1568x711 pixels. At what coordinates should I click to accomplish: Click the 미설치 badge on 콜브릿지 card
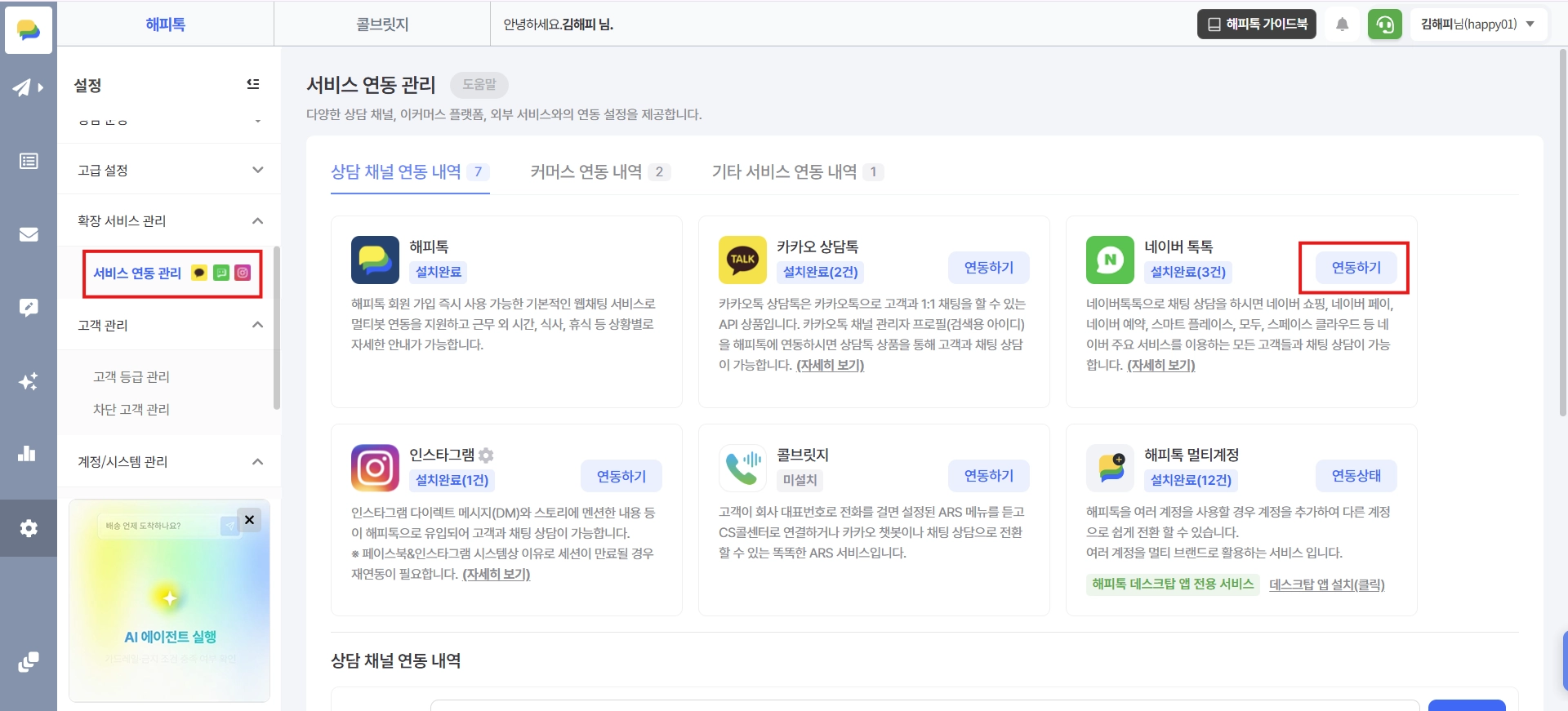click(800, 480)
